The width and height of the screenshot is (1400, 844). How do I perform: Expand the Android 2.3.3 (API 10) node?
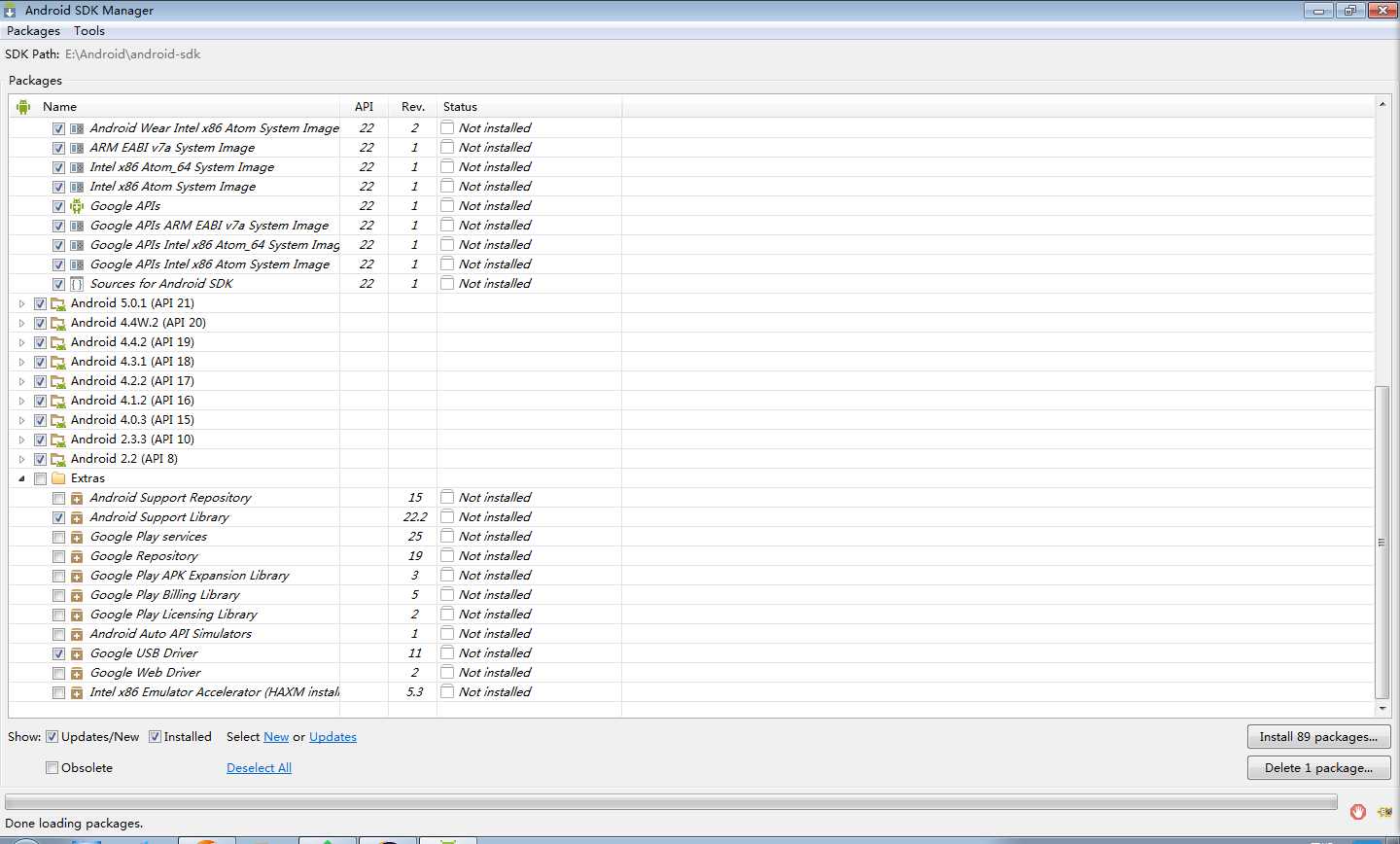coord(21,440)
